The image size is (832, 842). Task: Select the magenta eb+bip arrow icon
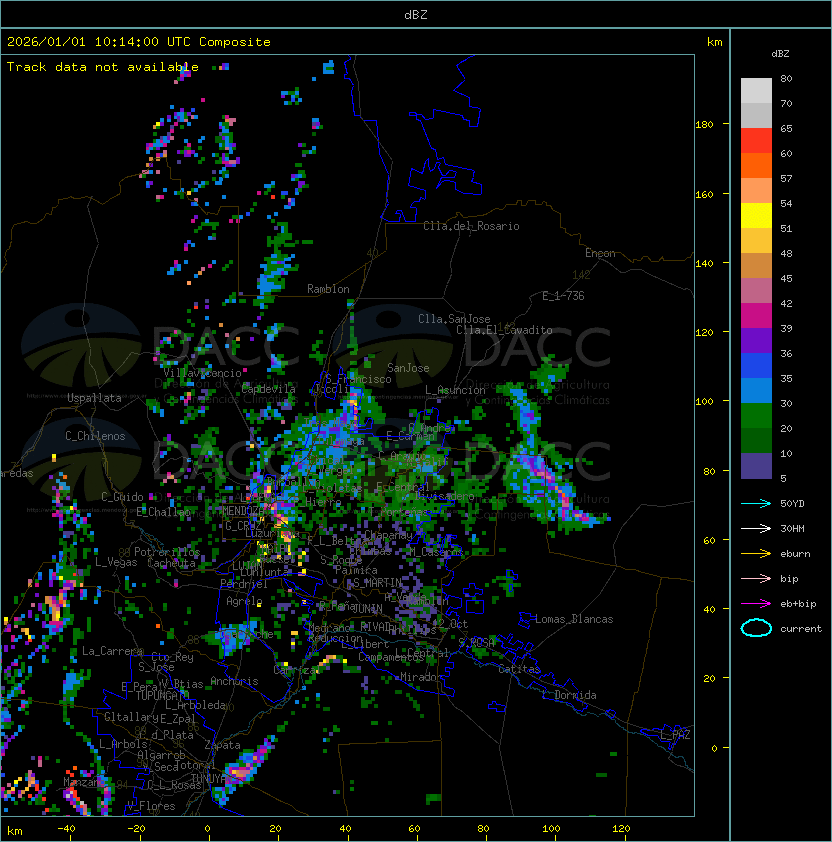(756, 603)
